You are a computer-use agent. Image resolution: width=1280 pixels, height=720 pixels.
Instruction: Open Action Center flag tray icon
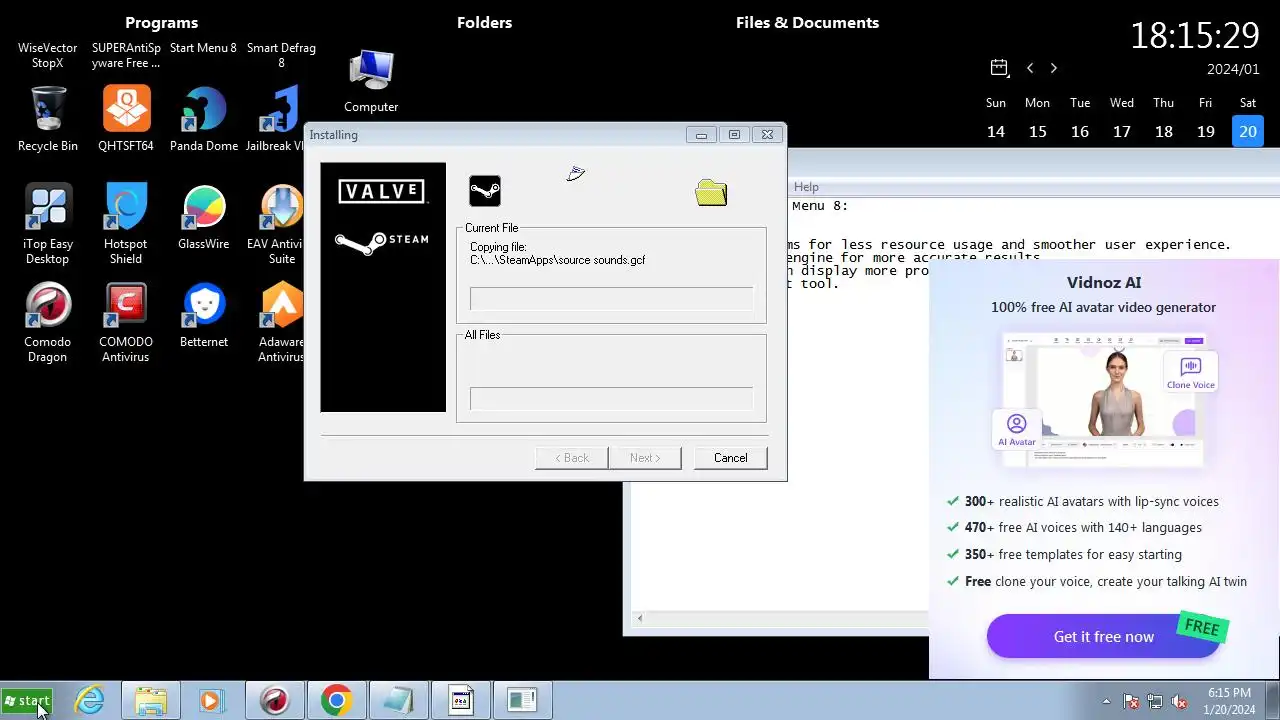(x=1131, y=701)
